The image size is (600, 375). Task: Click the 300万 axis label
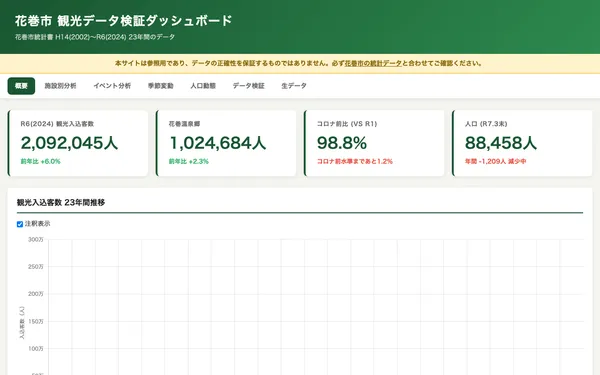coord(36,240)
